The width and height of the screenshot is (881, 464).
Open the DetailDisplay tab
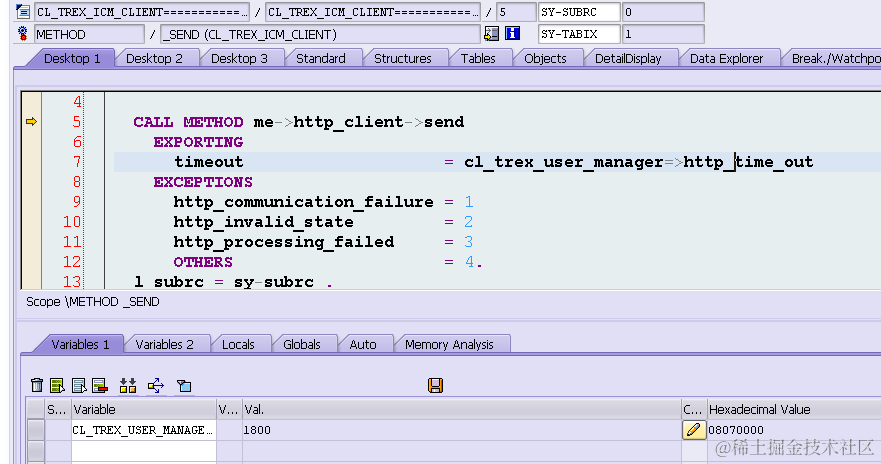click(628, 58)
